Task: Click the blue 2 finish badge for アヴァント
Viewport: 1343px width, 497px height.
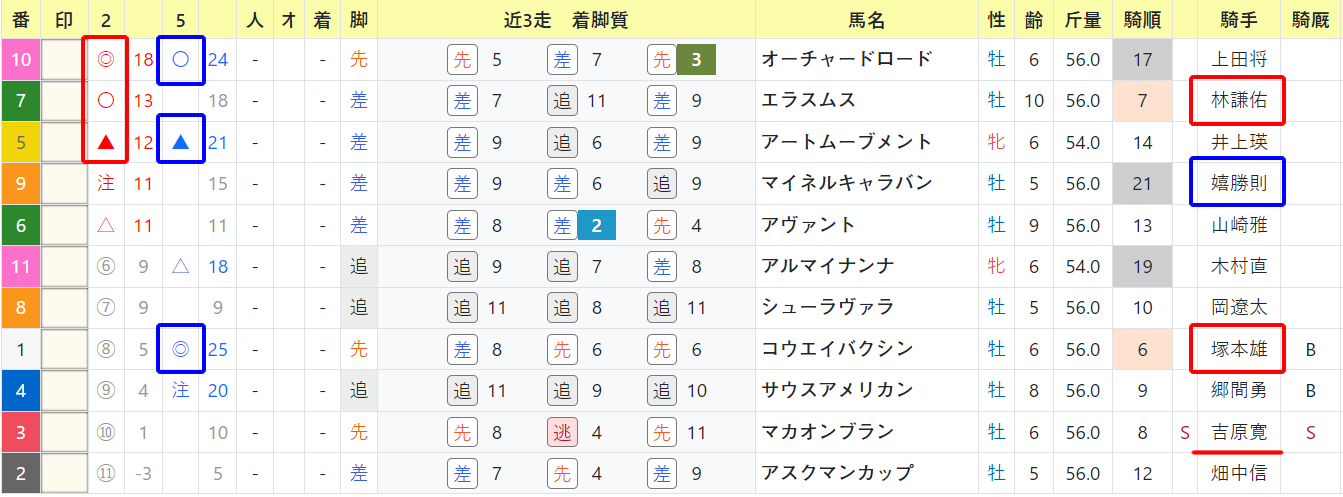Action: pyautogui.click(x=596, y=225)
